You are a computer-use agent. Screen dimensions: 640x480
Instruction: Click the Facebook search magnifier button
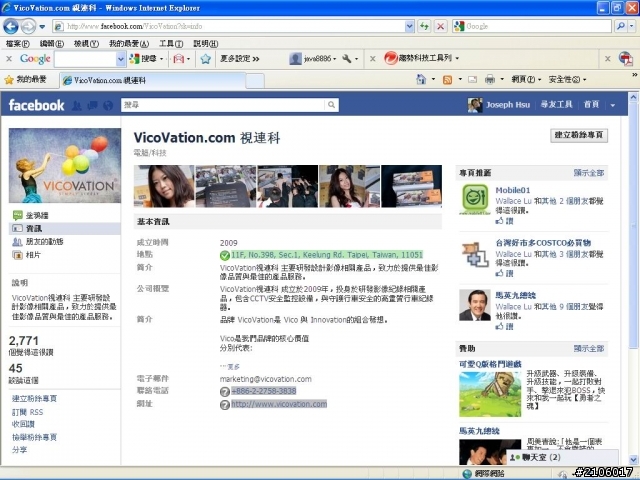pos(331,105)
